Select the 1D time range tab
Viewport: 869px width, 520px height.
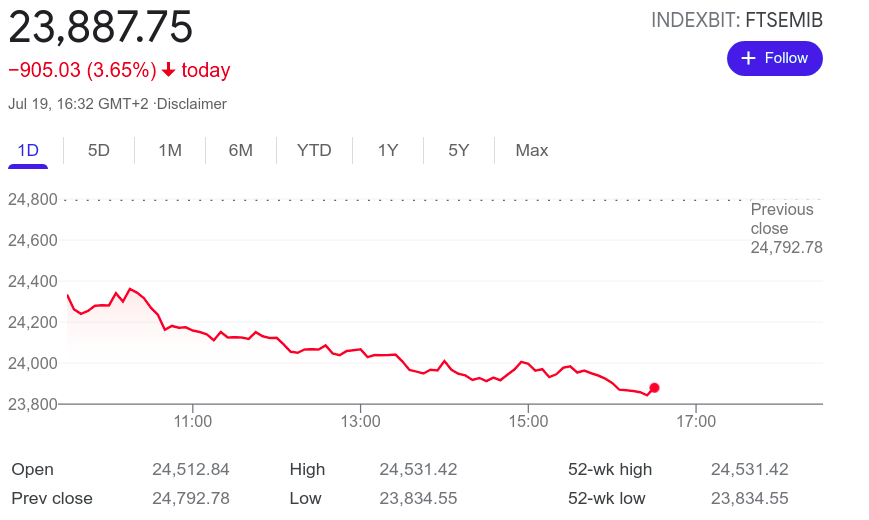(x=28, y=150)
